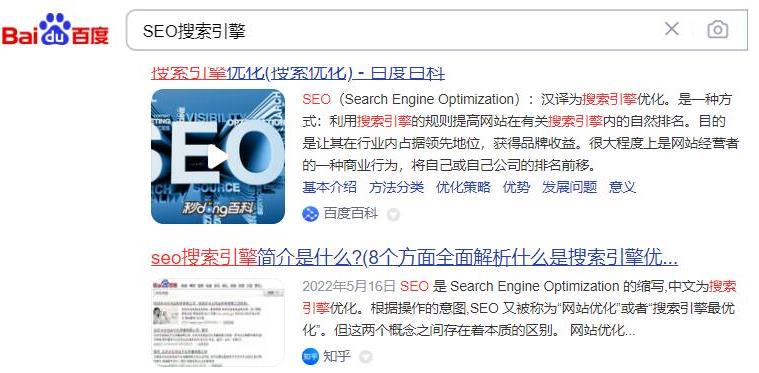Screen dimensions: 759x373
Task: Open the 发展问题 sublink
Action: tap(569, 187)
